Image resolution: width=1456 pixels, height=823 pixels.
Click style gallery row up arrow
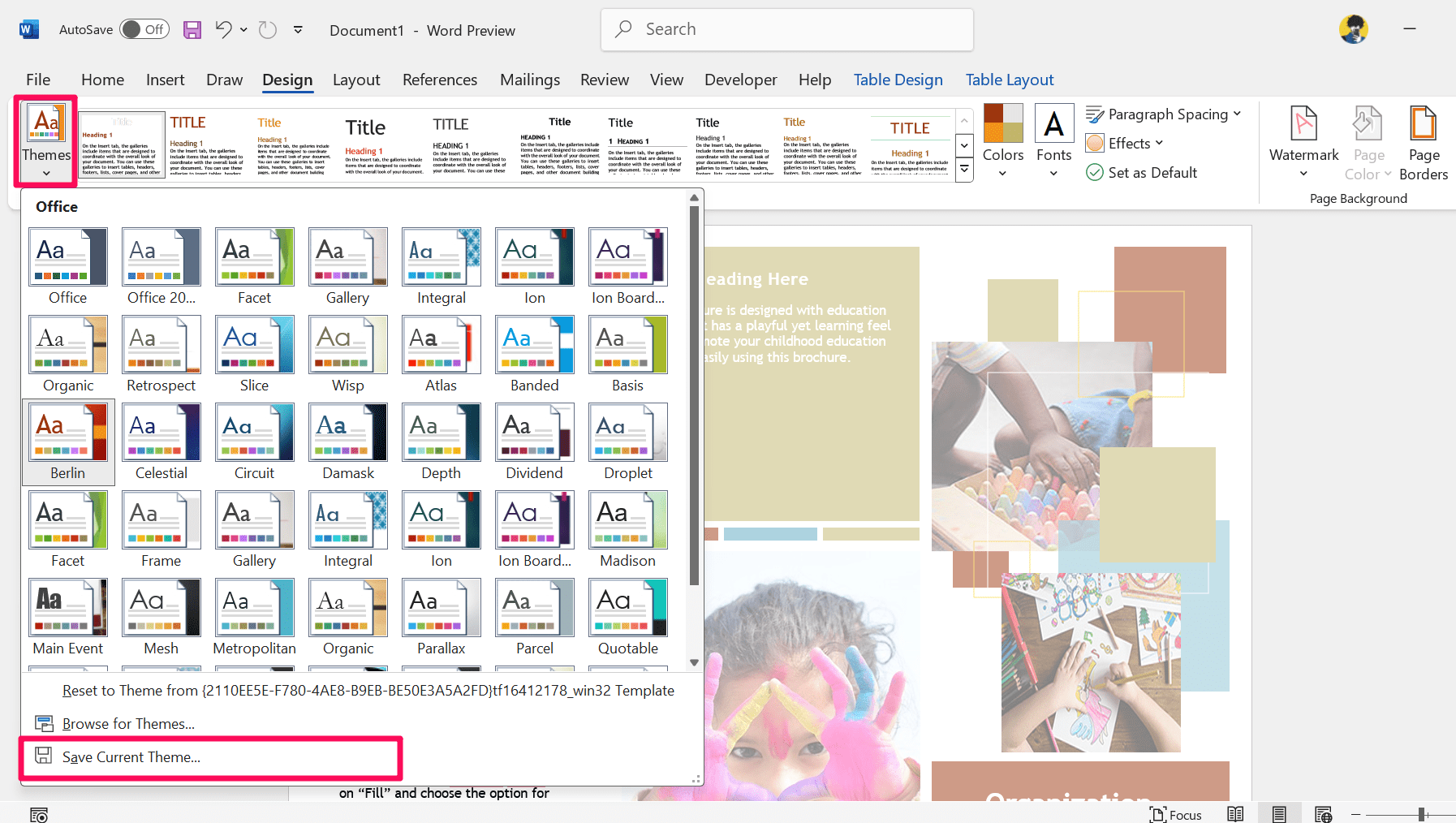coord(964,122)
